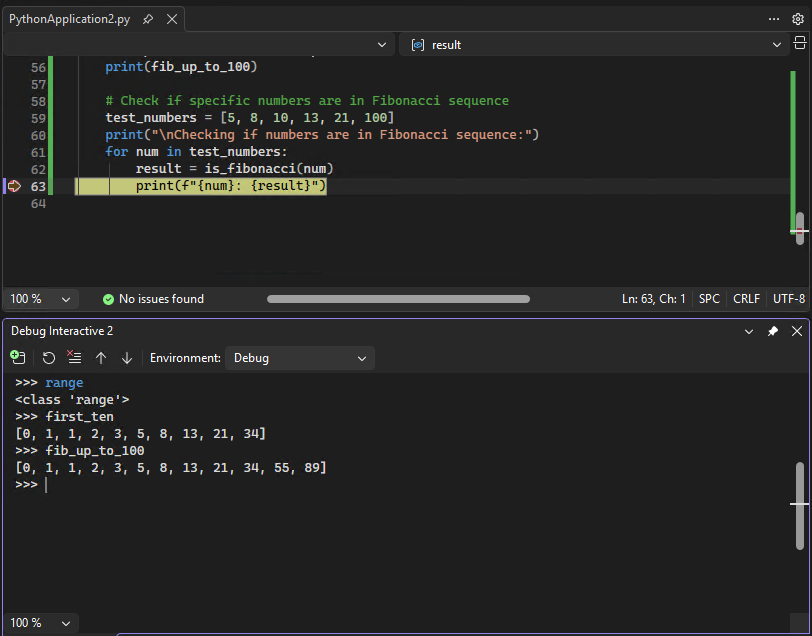Click the green No issues checkmark icon

click(108, 299)
